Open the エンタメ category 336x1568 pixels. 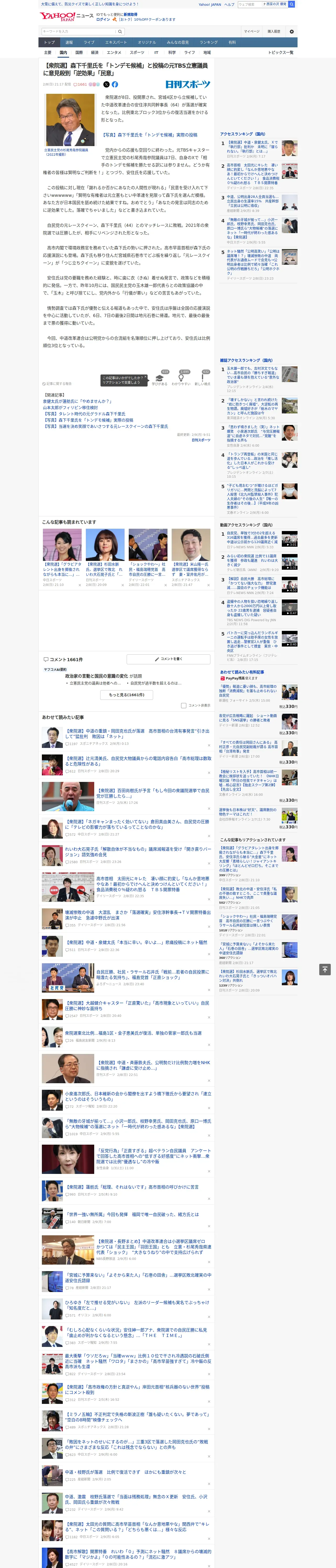114,52
